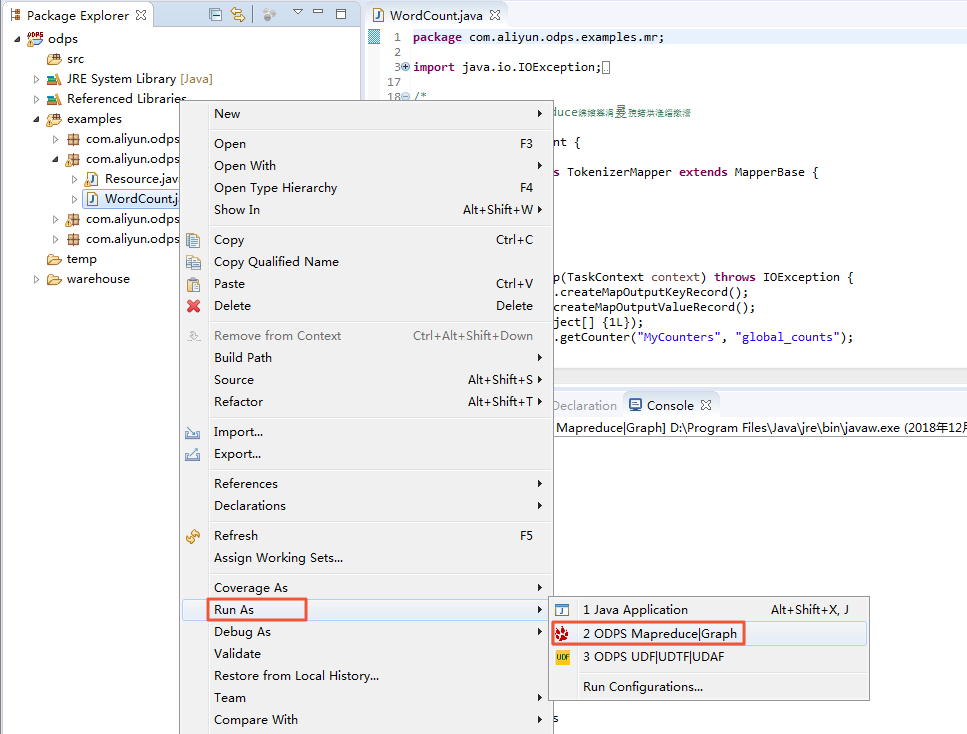Click the red Delete icon
The image size is (967, 734).
(194, 306)
